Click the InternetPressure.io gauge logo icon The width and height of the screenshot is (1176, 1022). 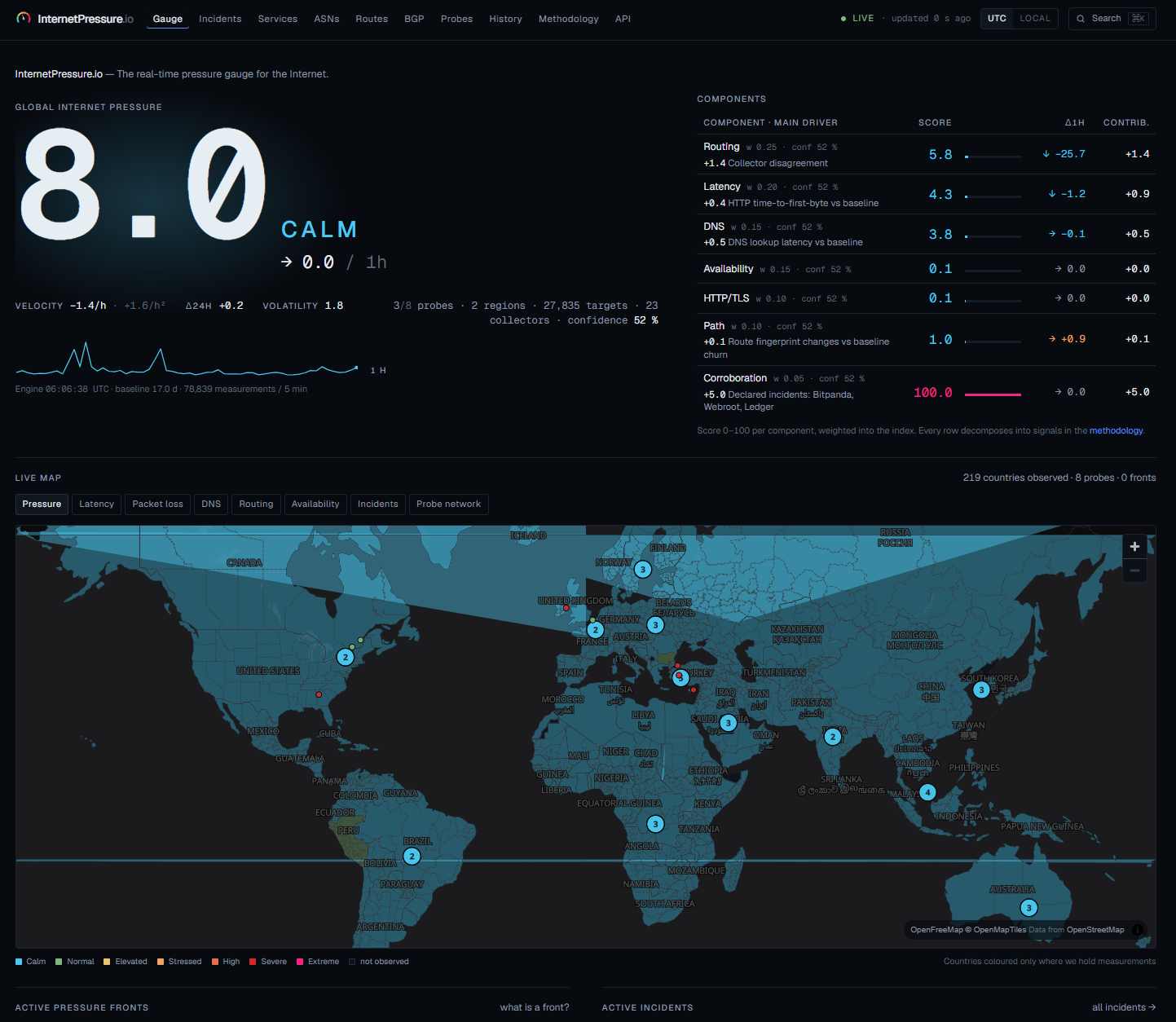pos(24,18)
